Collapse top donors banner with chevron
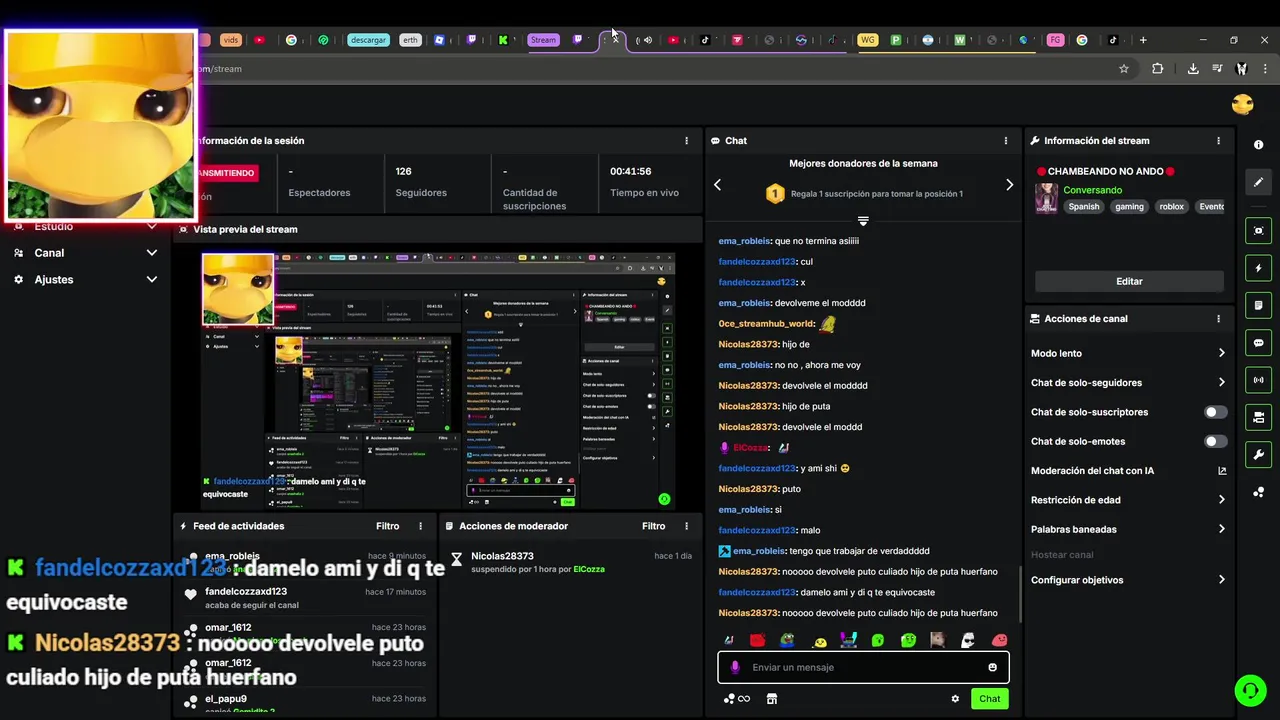This screenshot has width=1280, height=720. point(863,221)
